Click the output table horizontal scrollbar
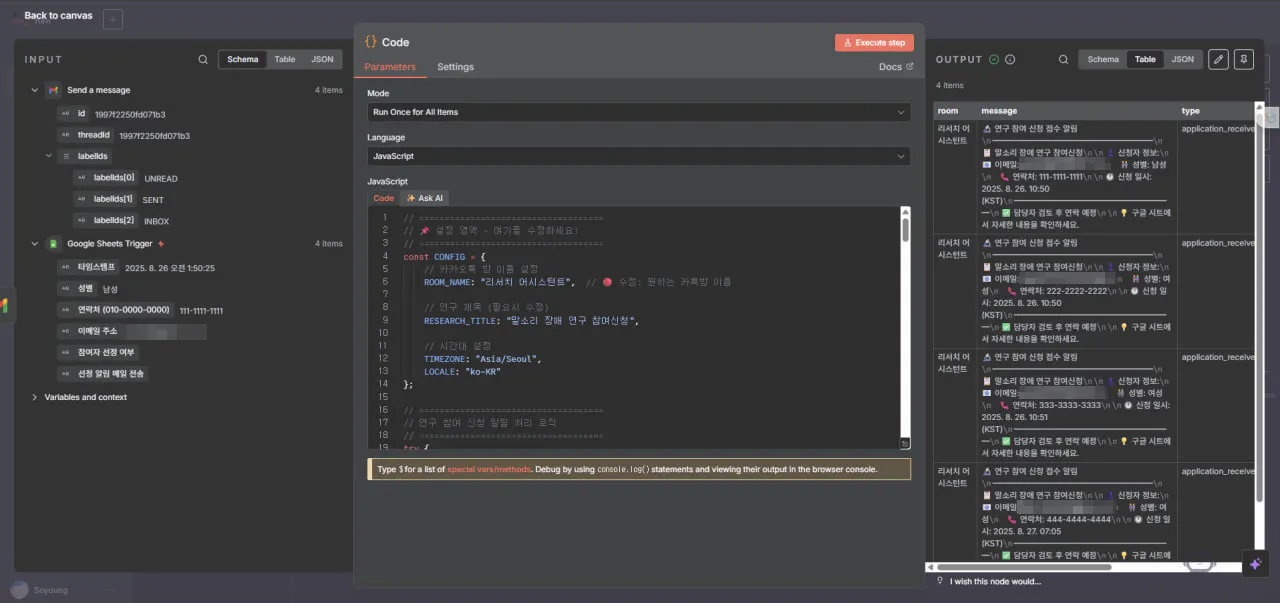Image resolution: width=1280 pixels, height=603 pixels. click(x=1025, y=567)
